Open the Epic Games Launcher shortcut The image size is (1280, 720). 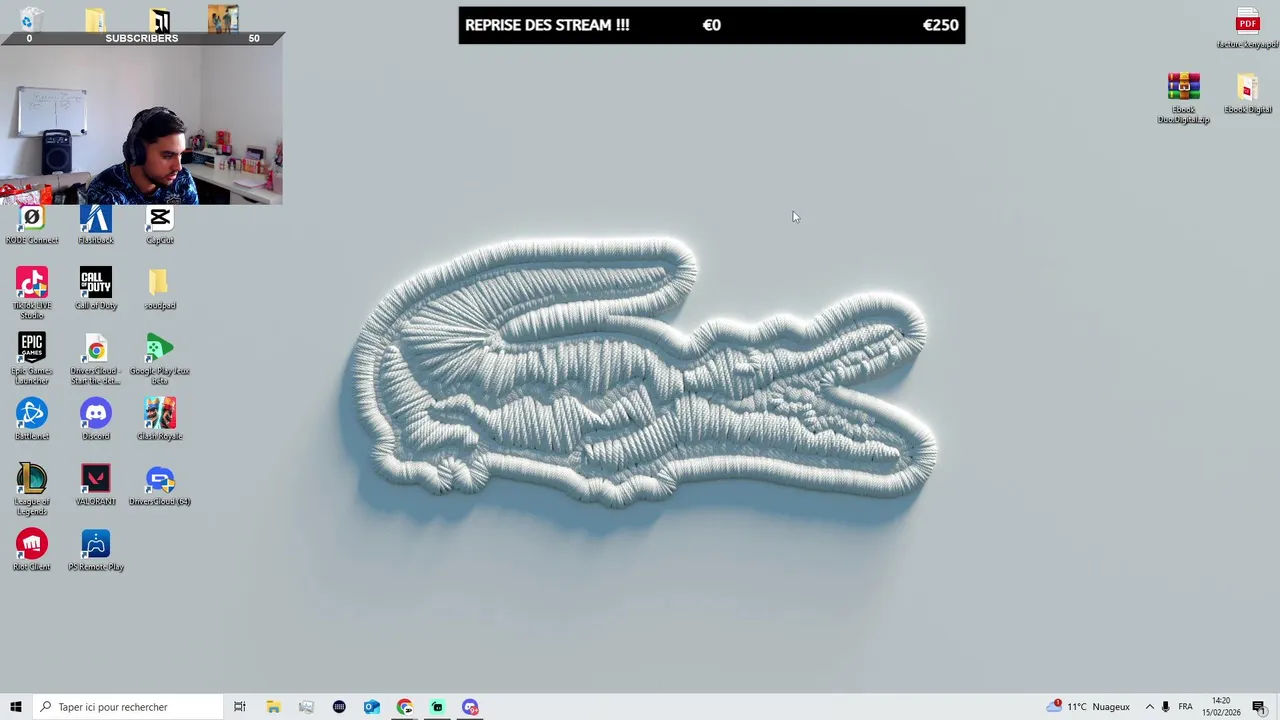[x=32, y=358]
